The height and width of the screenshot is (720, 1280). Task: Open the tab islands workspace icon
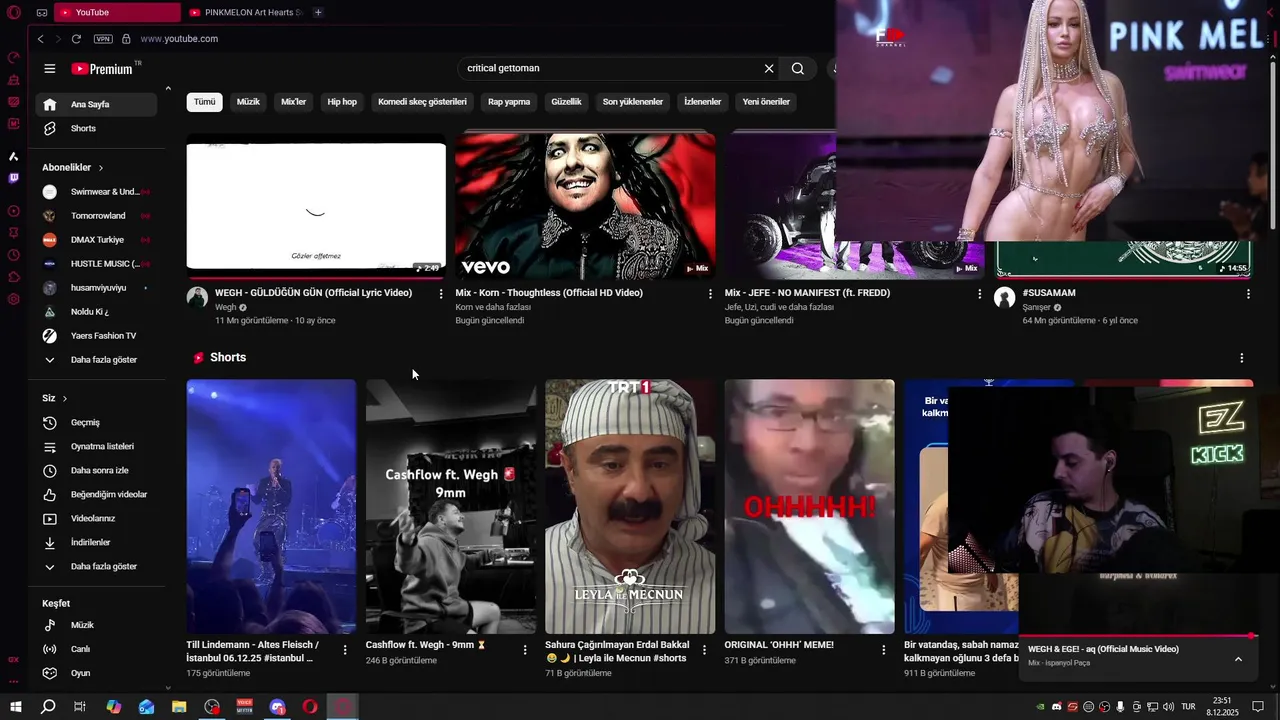click(42, 12)
